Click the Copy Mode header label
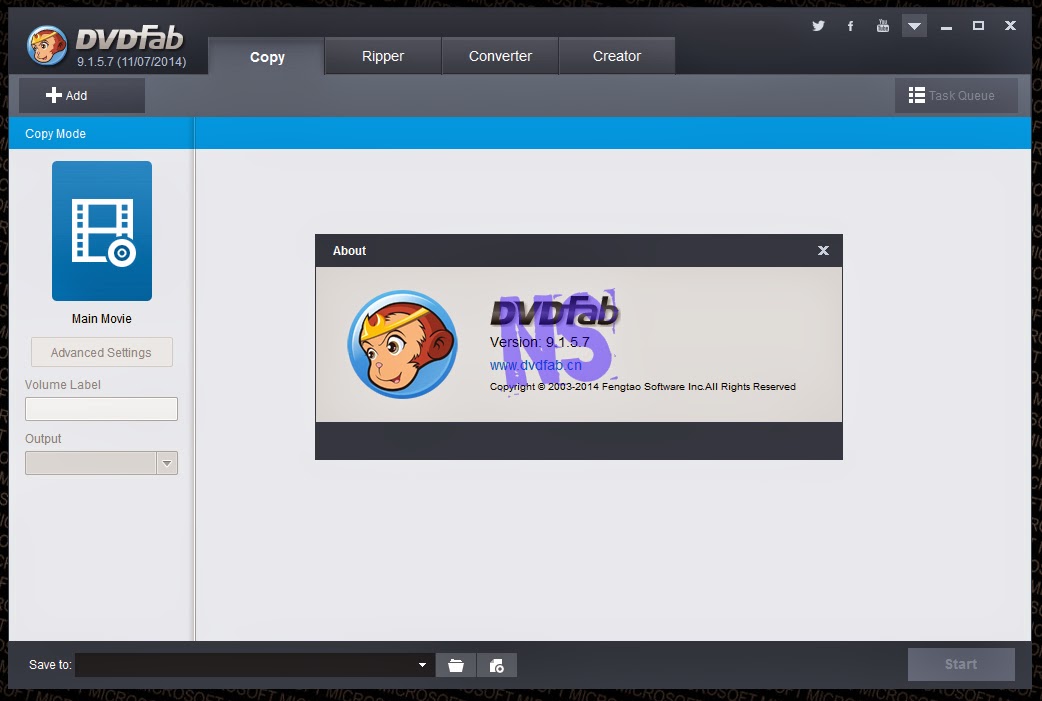Screen dimensions: 1042x701 [55, 134]
